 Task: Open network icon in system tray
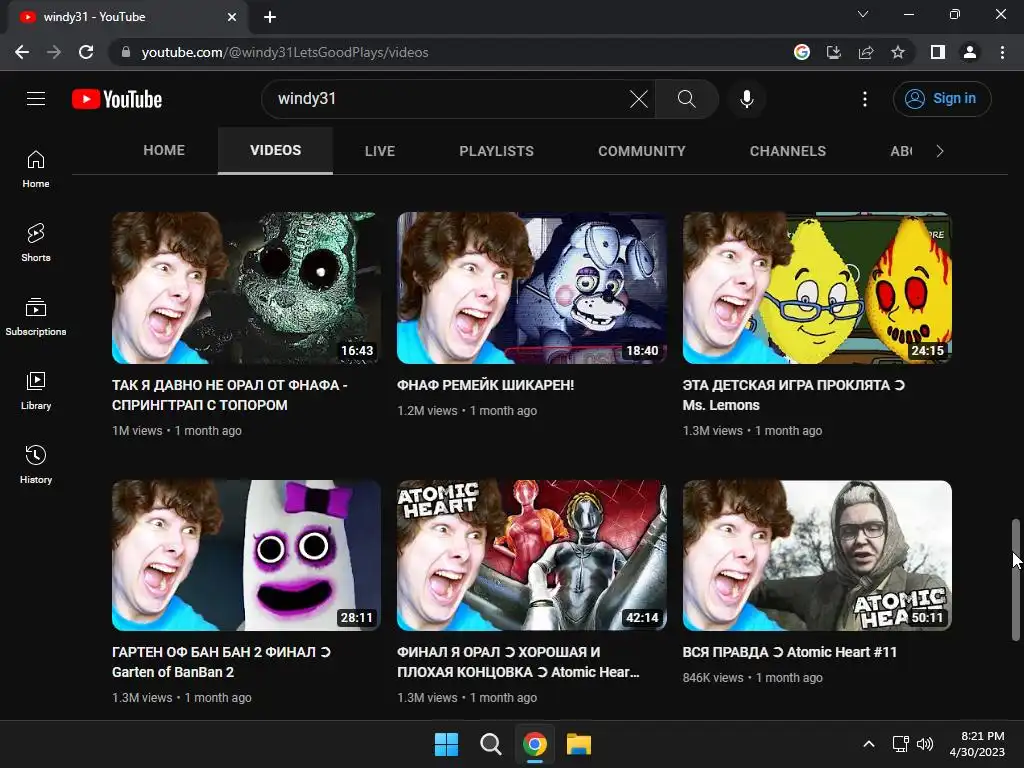(901, 744)
